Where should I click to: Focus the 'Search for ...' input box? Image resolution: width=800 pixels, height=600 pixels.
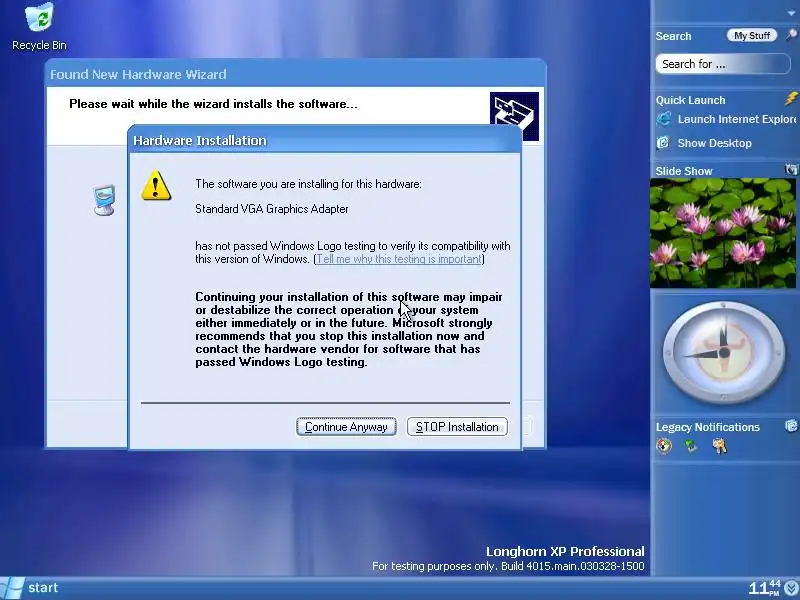pyautogui.click(x=723, y=64)
